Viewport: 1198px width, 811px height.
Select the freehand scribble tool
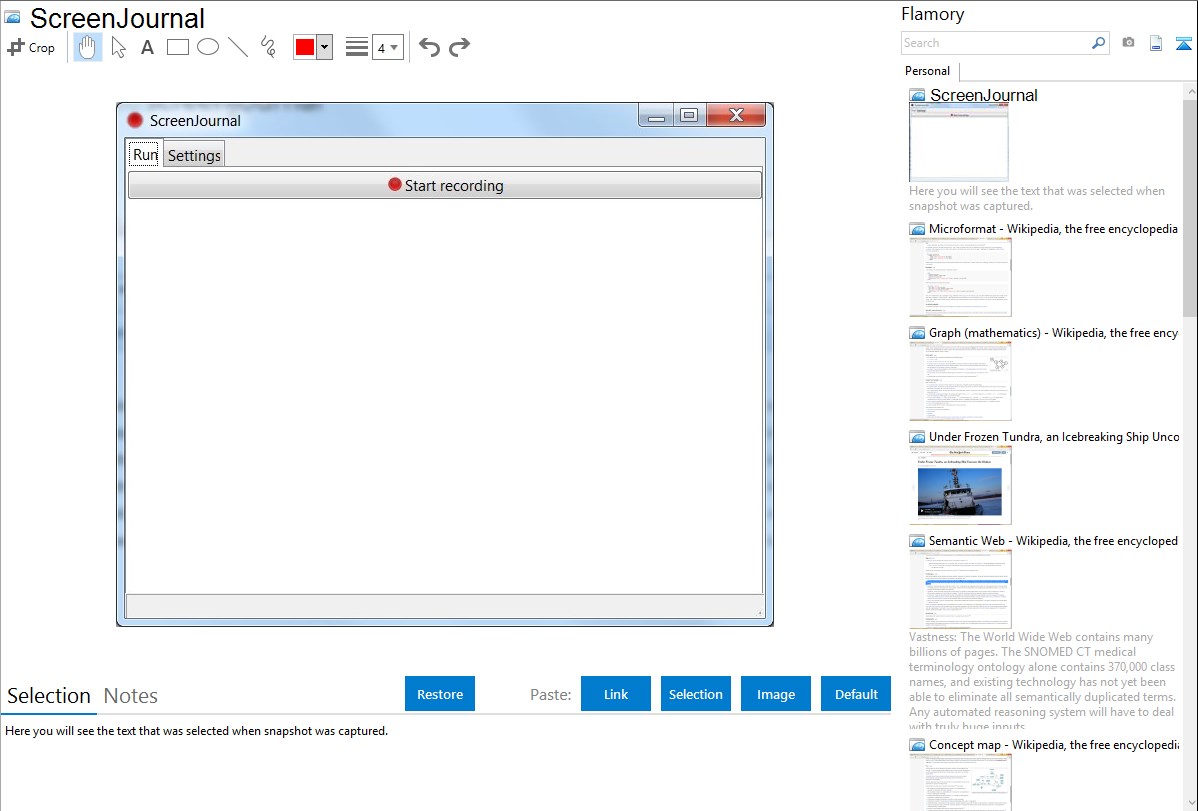pyautogui.click(x=268, y=47)
